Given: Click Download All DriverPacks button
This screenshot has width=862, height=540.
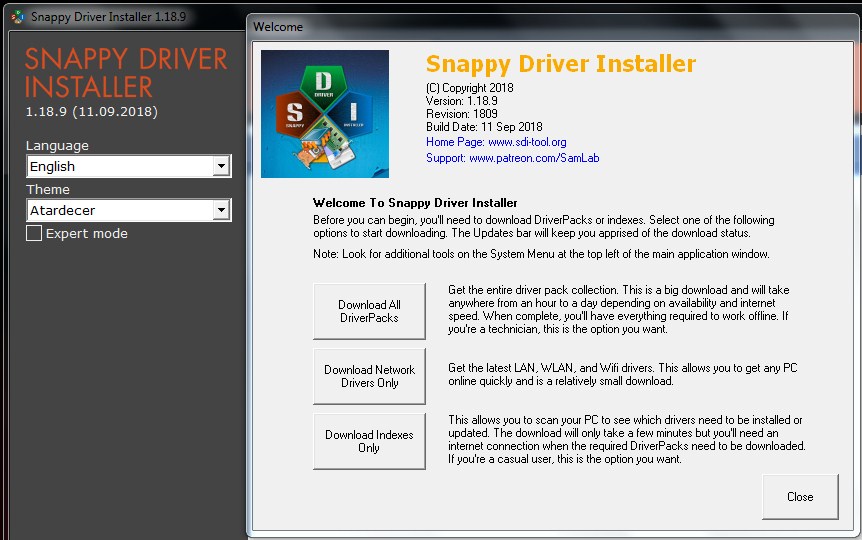Looking at the screenshot, I should click(x=369, y=311).
